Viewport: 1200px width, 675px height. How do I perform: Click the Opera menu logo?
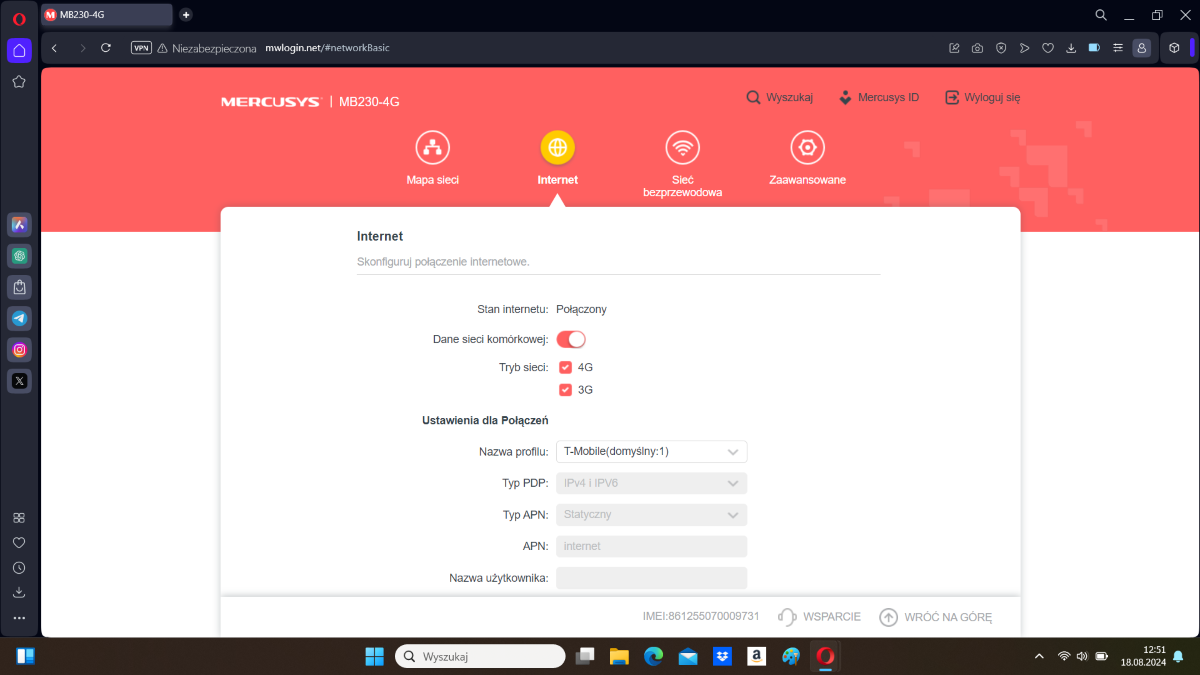pyautogui.click(x=19, y=19)
